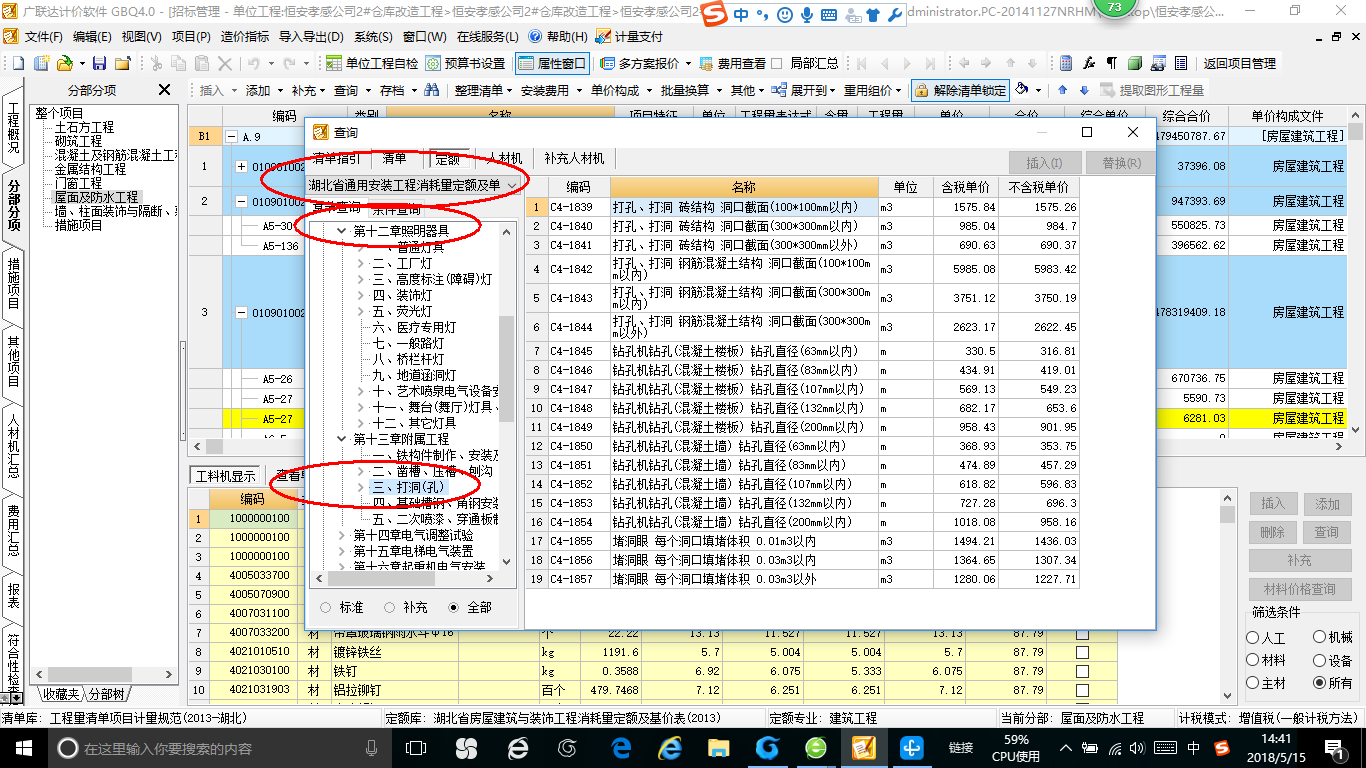Screen dimensions: 1366x768
Task: Click the Sogou S icon in system tray
Action: (1222, 748)
